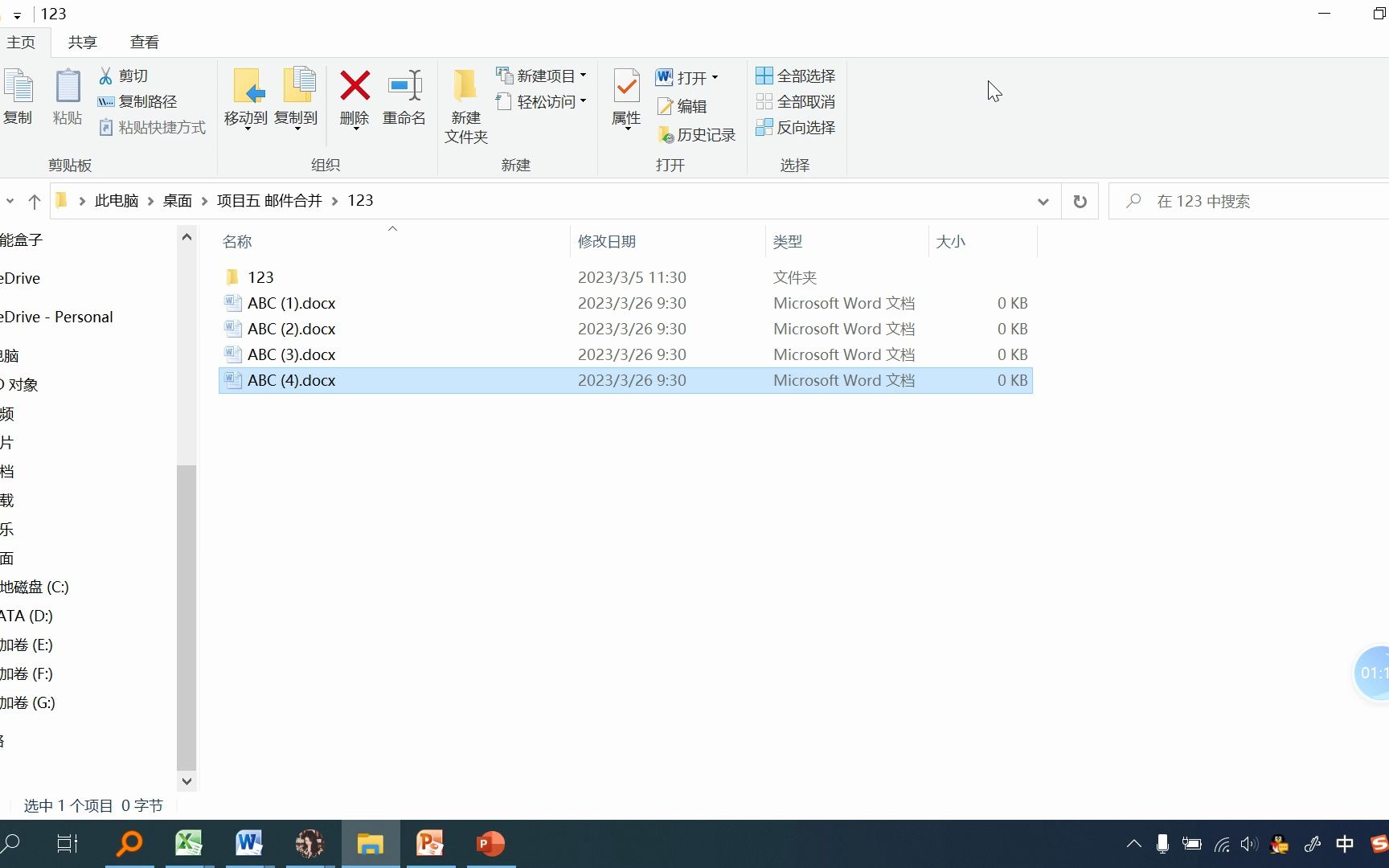Screen dimensions: 1389x868
Task: Switch to the 查看 (View) tab
Action: [x=143, y=42]
